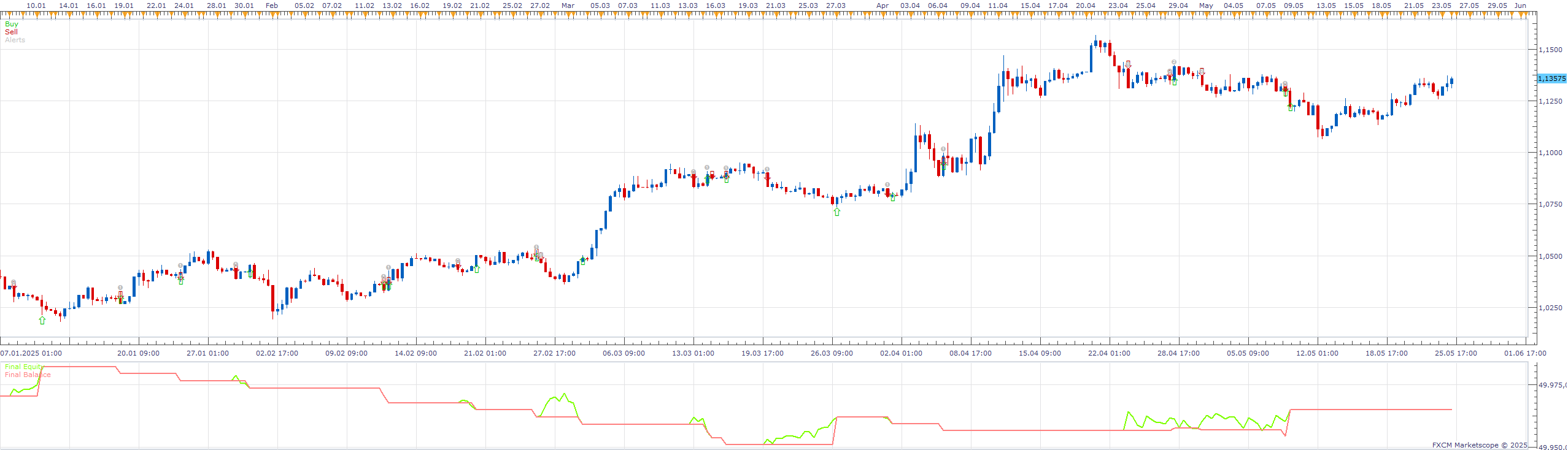This screenshot has width=1568, height=450.
Task: Select the Final Equity indicator label
Action: pos(23,367)
